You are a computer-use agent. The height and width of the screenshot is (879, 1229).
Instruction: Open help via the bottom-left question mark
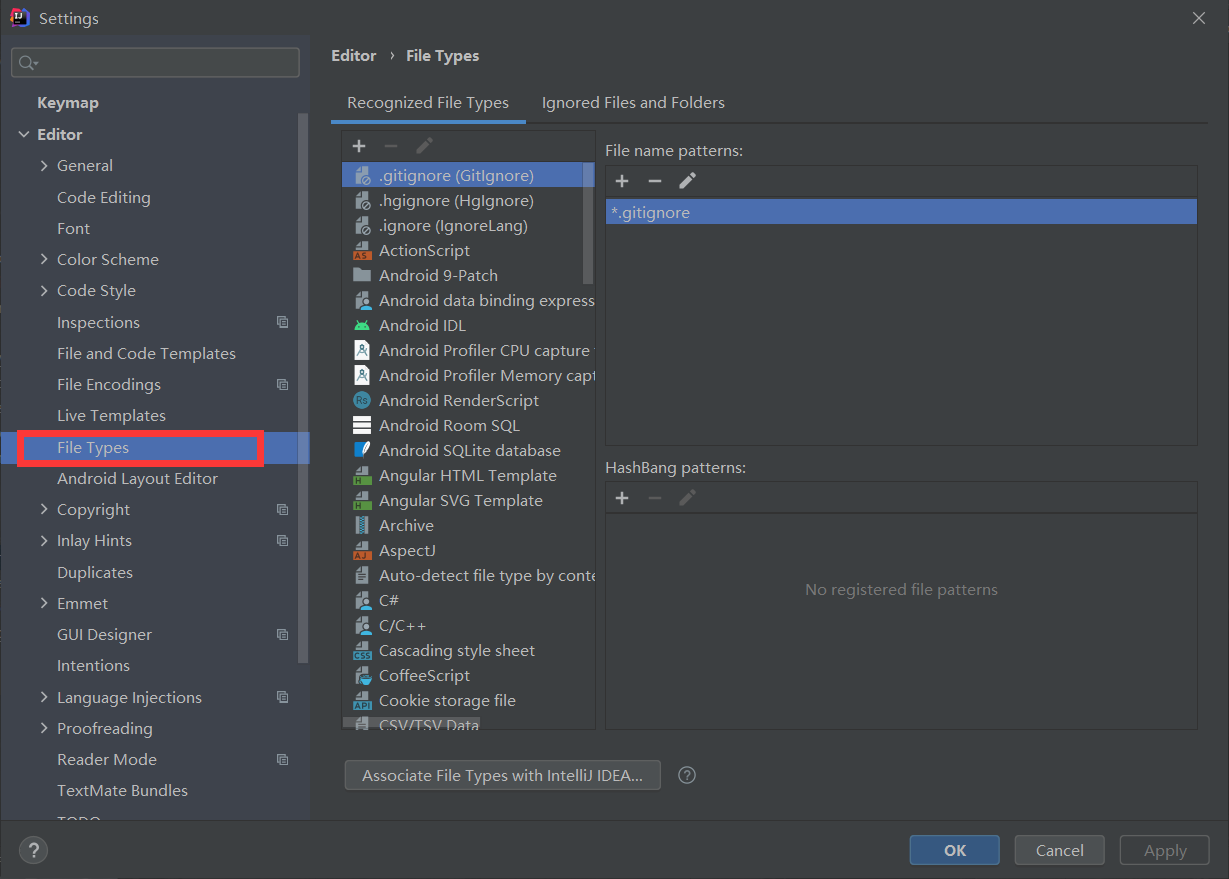click(x=33, y=851)
